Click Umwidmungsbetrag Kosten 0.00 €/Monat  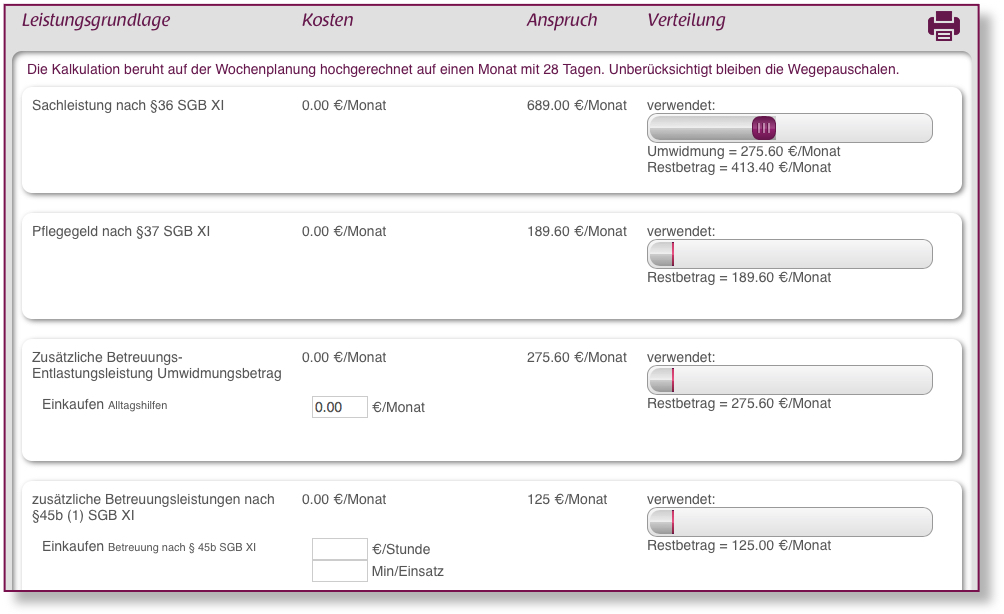(344, 358)
